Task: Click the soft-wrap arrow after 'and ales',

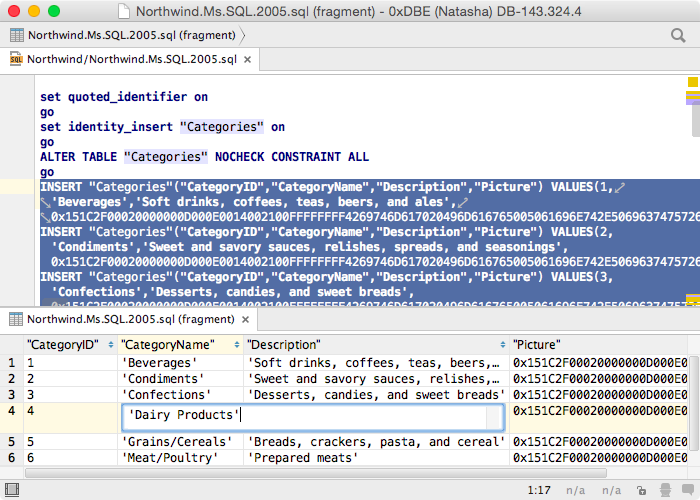Action: [462, 203]
